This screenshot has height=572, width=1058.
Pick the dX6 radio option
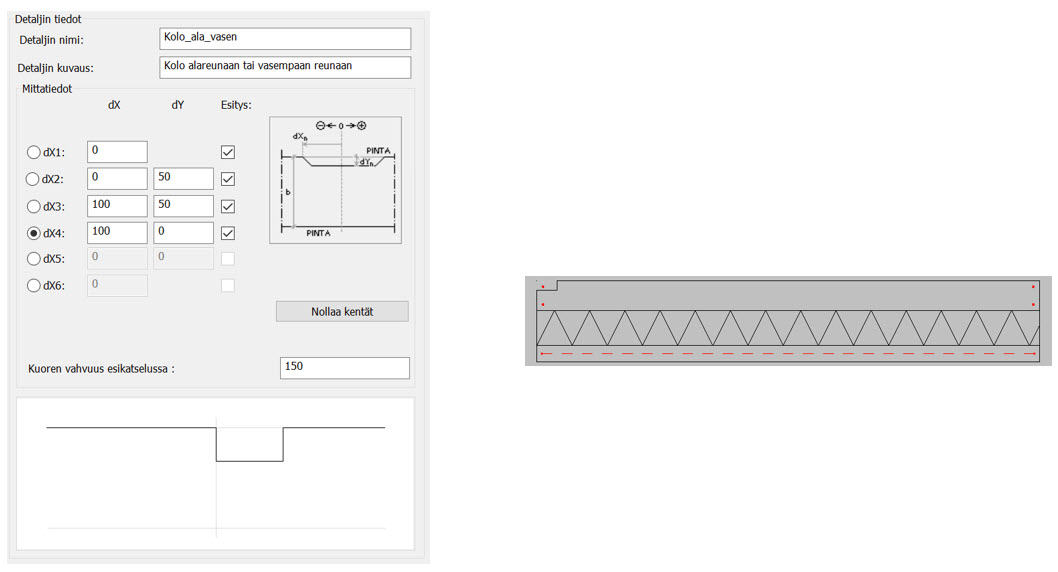click(34, 286)
